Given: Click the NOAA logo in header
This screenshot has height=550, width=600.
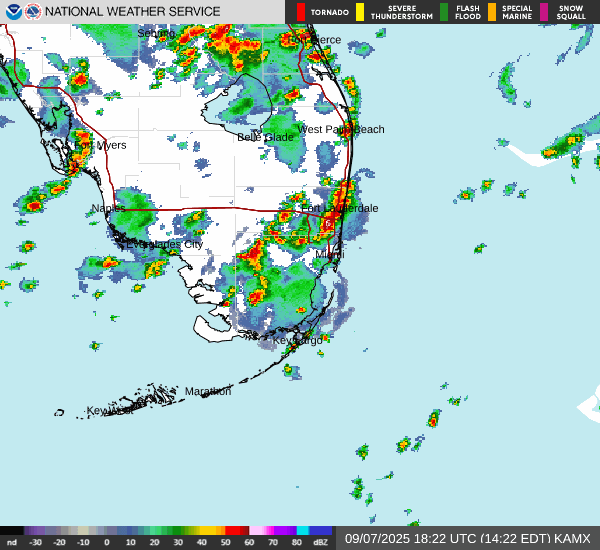Looking at the screenshot, I should (x=13, y=12).
